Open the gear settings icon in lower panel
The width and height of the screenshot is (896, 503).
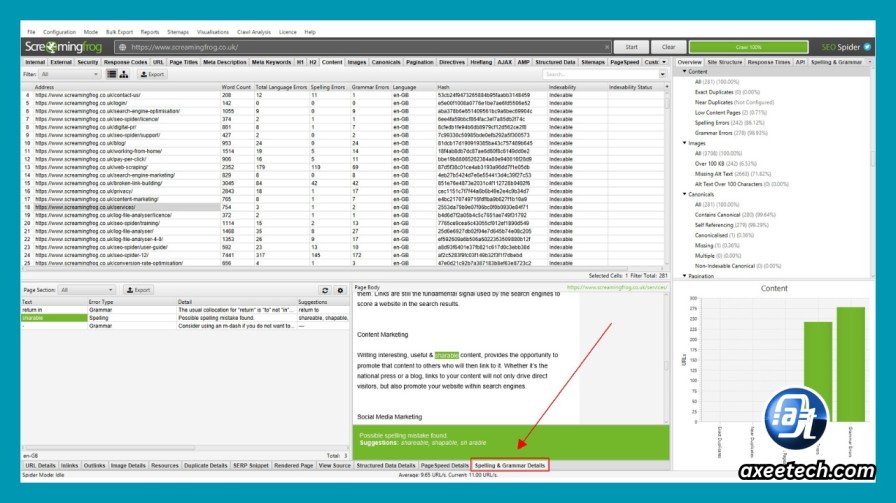pyautogui.click(x=341, y=290)
